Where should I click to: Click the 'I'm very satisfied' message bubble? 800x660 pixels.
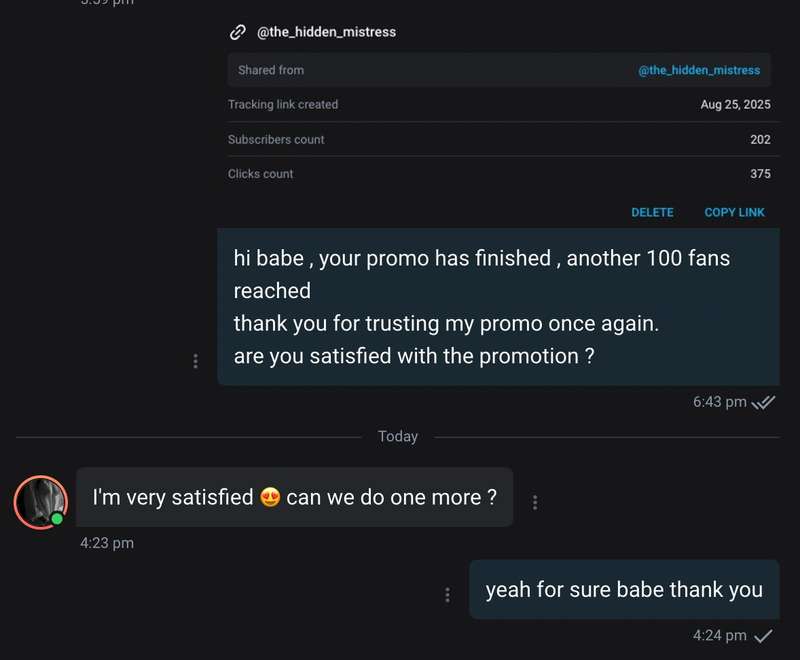point(294,497)
